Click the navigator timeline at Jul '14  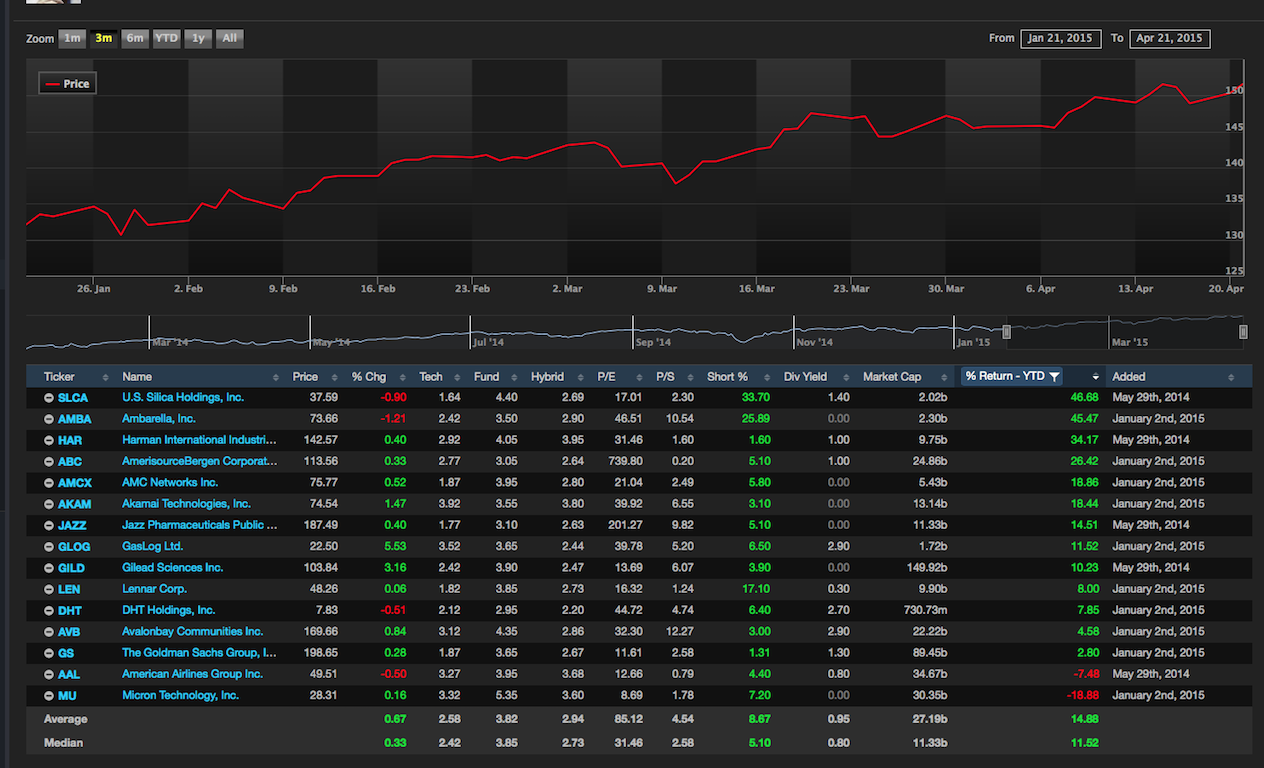[x=488, y=342]
